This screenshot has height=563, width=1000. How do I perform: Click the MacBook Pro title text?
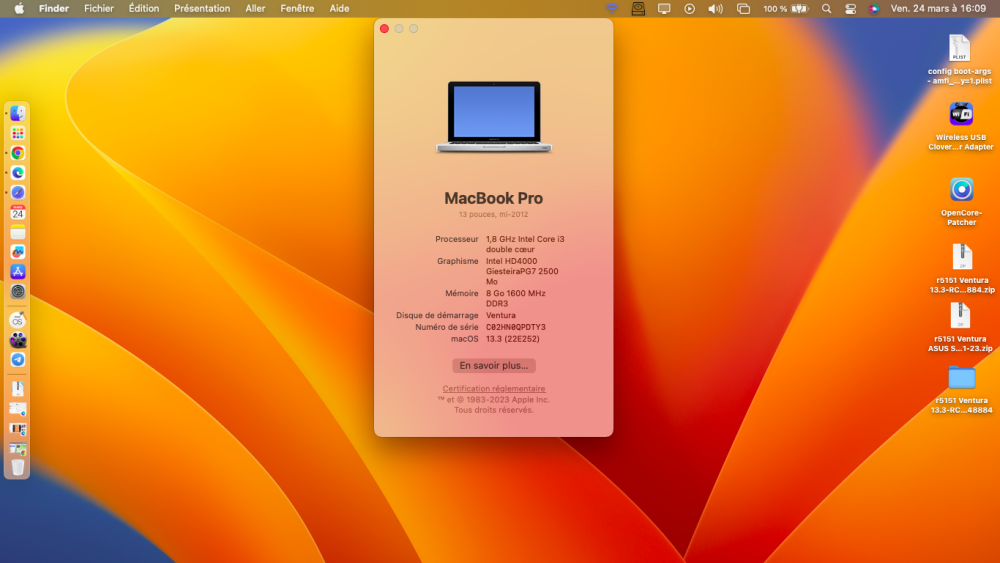tap(494, 198)
